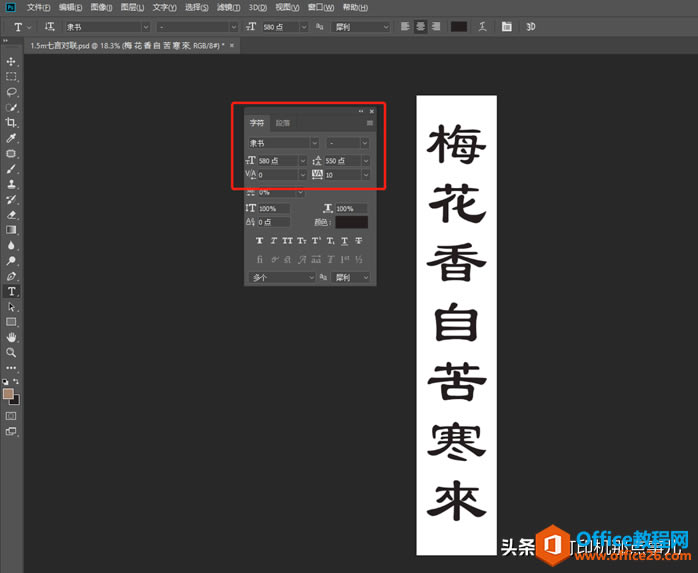Click the foreground color swatch in toolbox
Screen dimensions: 698x573
coord(8,394)
